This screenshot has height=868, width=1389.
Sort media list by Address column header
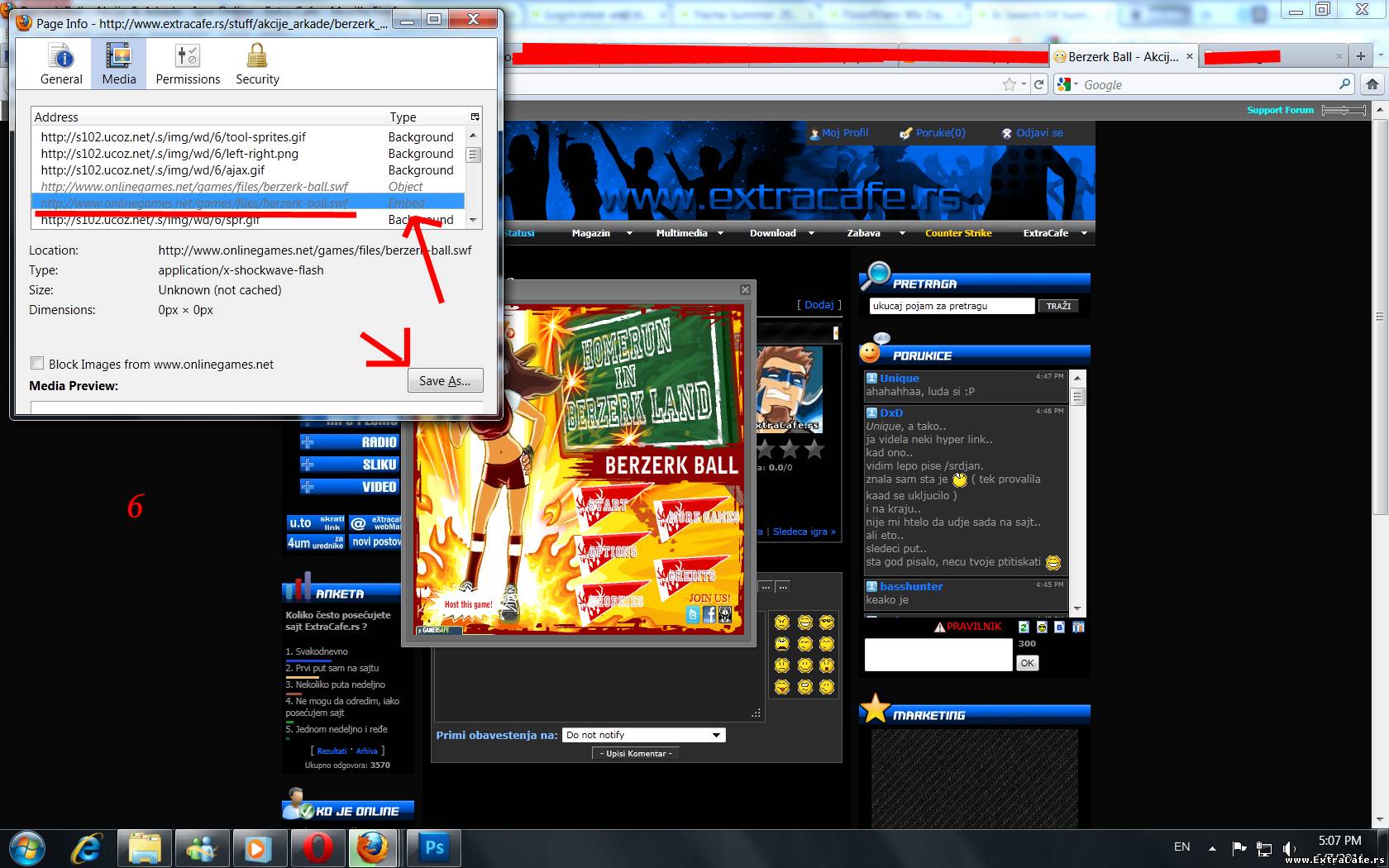(207, 117)
